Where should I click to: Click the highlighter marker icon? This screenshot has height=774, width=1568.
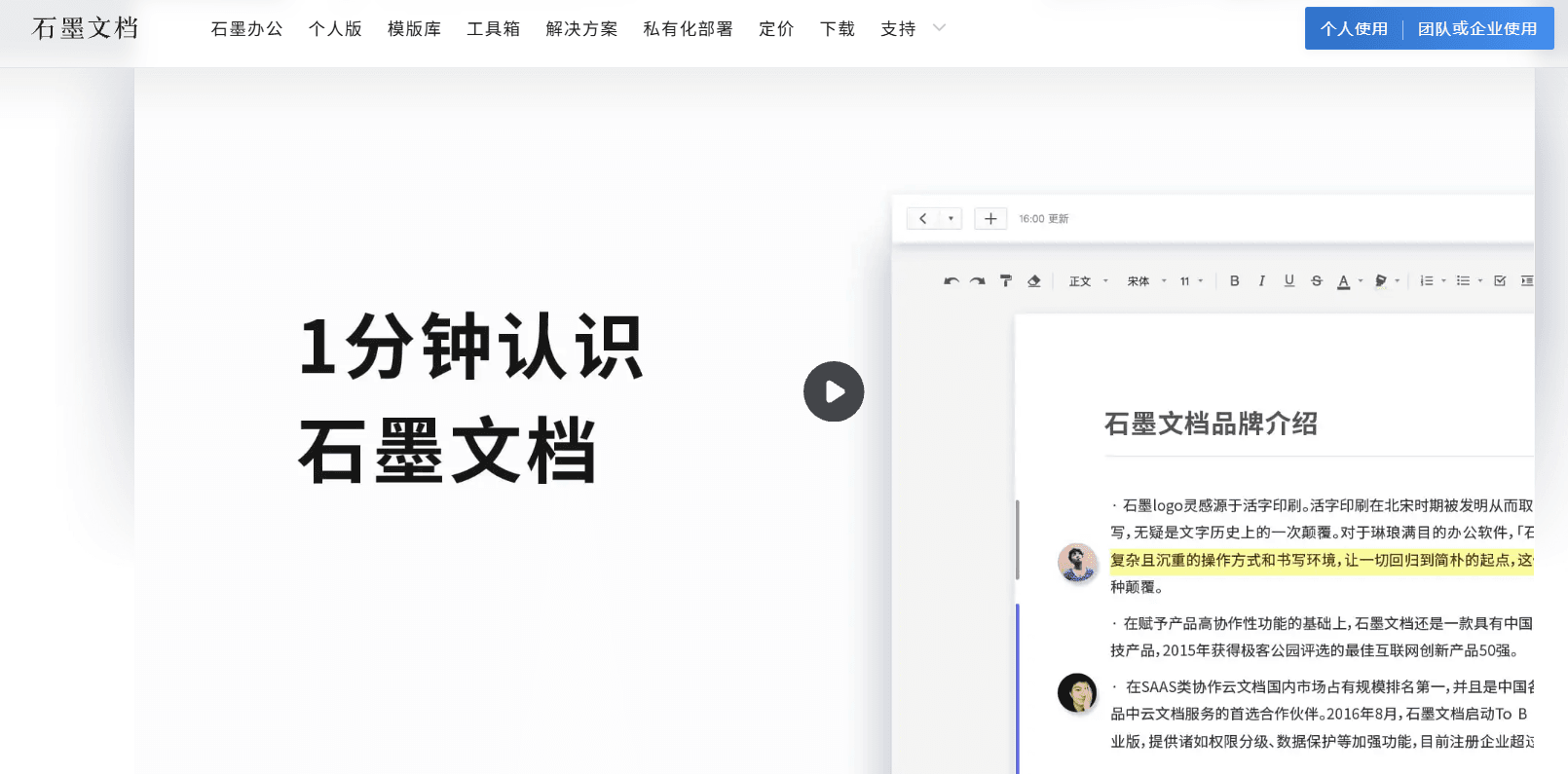pos(1381,281)
